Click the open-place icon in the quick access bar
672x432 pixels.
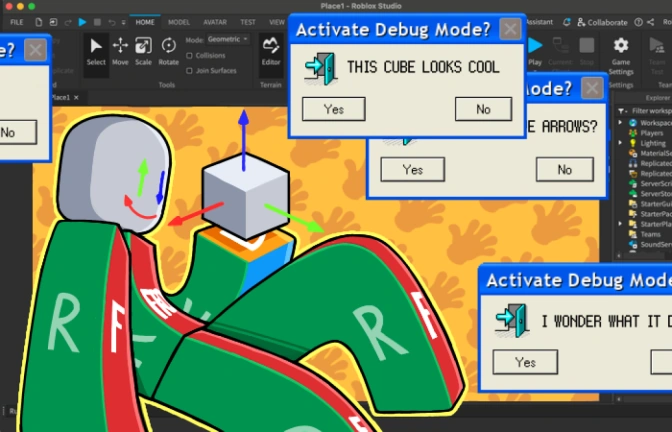(53, 22)
